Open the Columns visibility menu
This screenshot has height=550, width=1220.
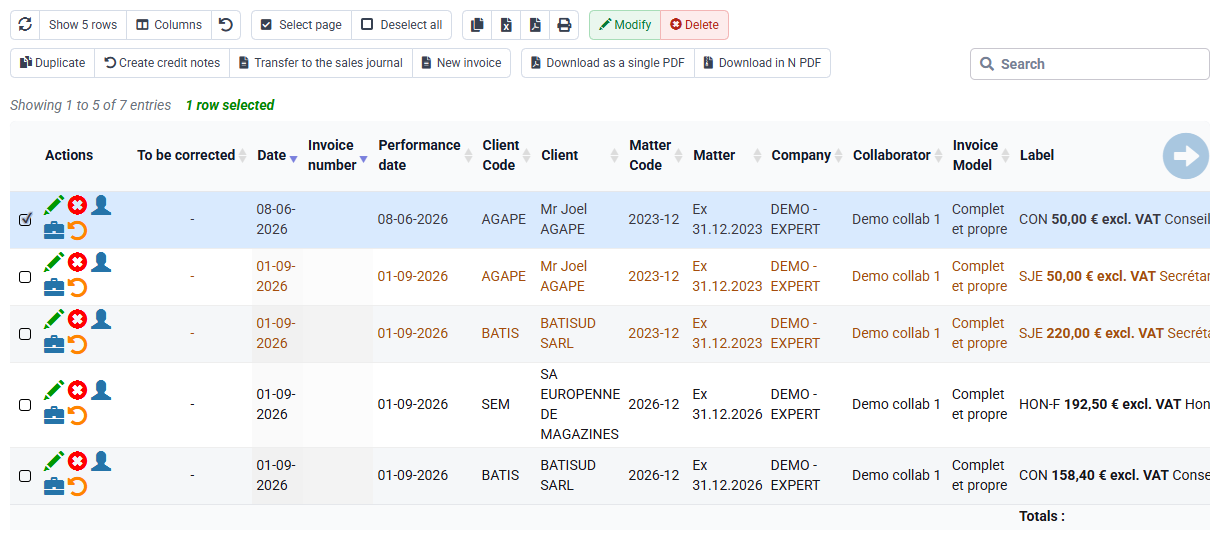[x=169, y=25]
